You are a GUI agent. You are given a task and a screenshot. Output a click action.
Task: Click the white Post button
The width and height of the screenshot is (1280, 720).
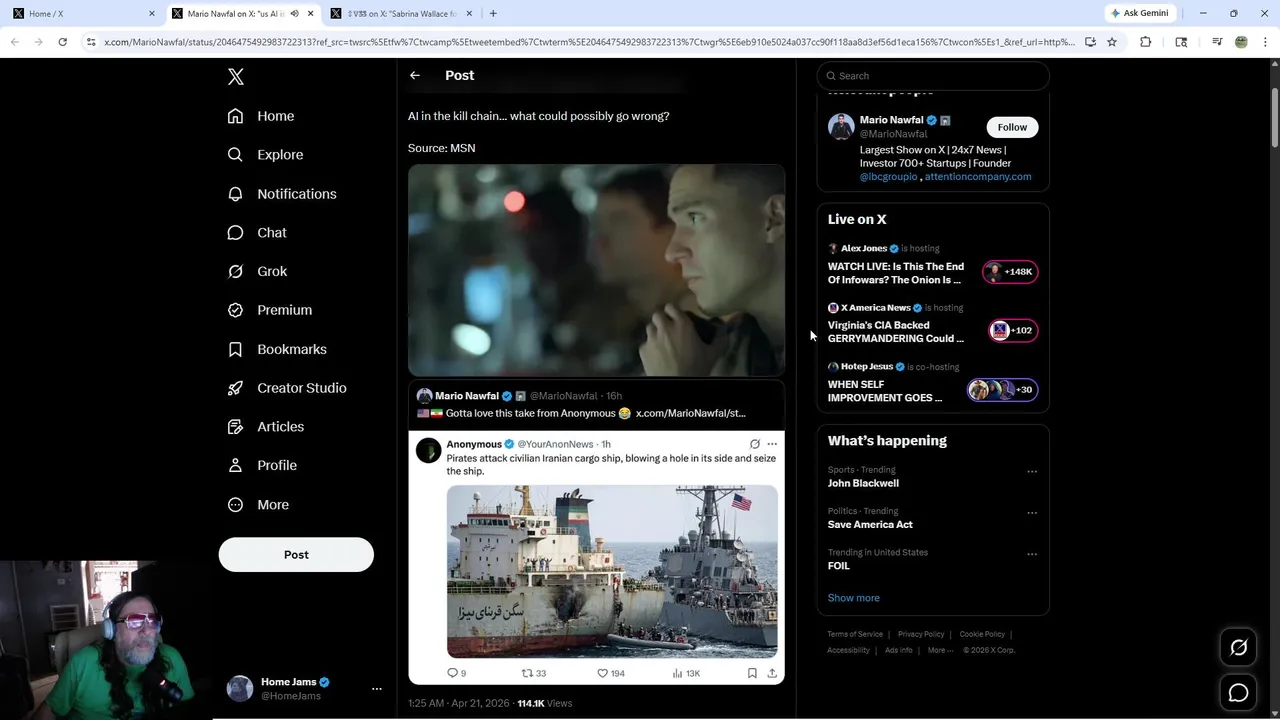[296, 555]
